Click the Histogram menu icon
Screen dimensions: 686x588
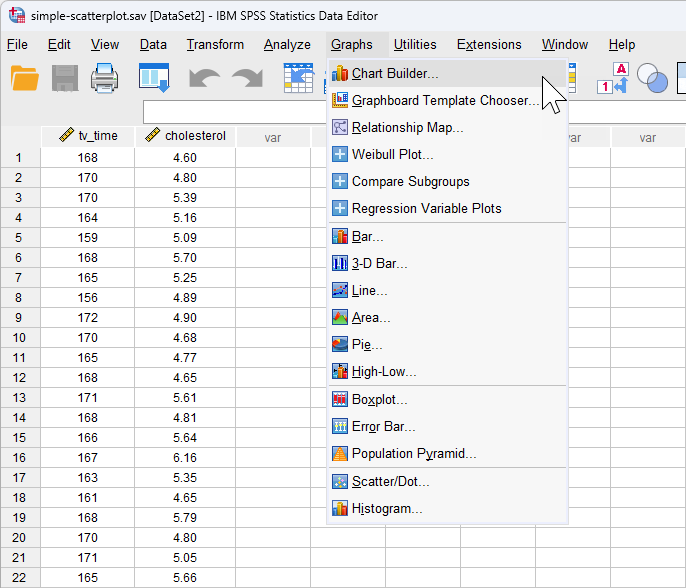tap(340, 509)
